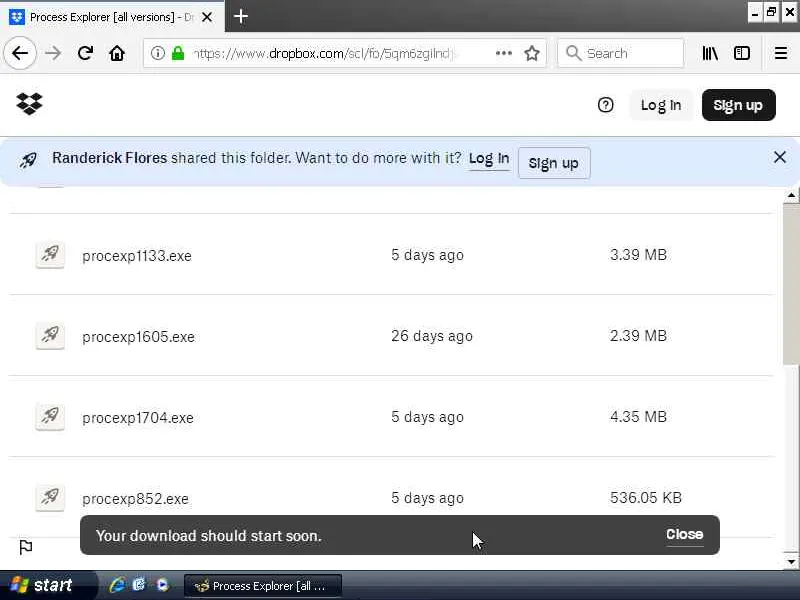Open the Firefox hamburger menu
Viewport: 800px width, 600px height.
(x=781, y=53)
